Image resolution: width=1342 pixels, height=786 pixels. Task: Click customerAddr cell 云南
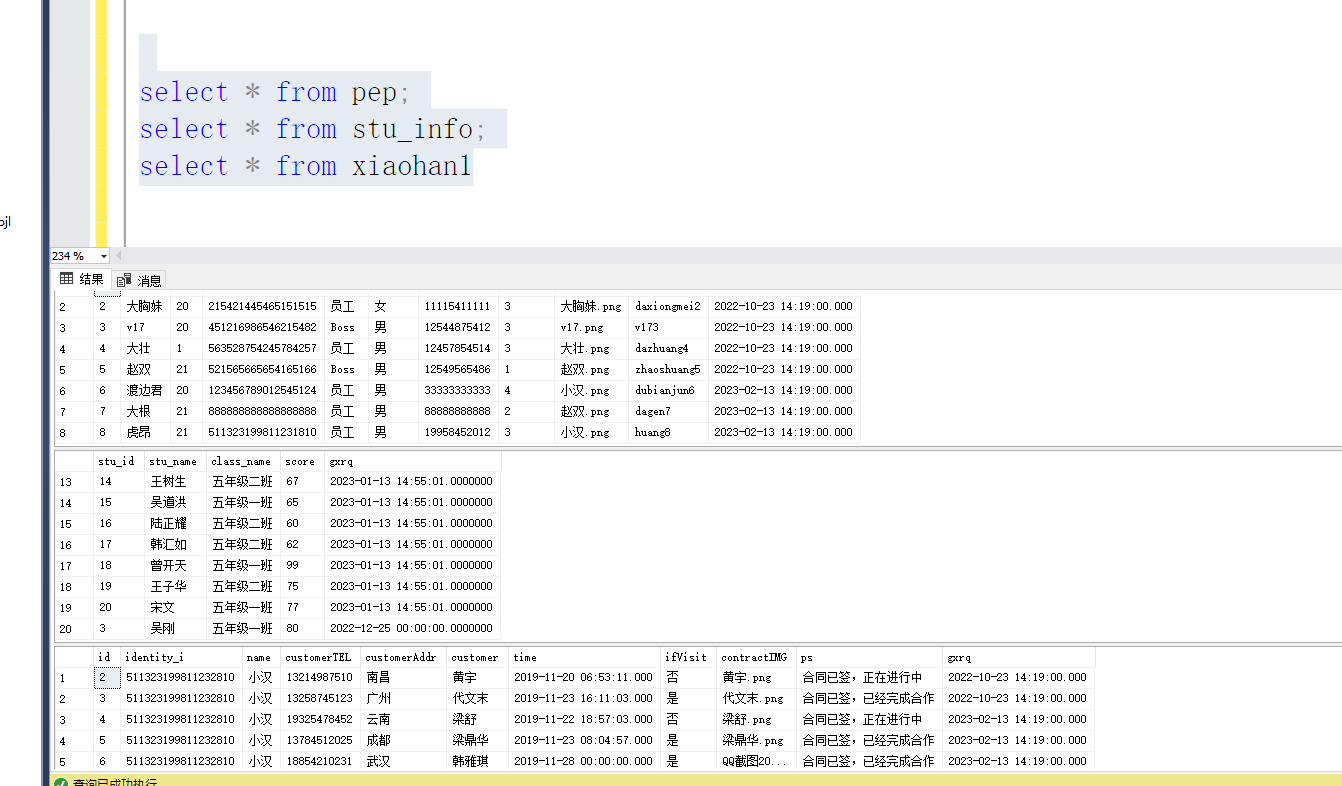pos(402,719)
